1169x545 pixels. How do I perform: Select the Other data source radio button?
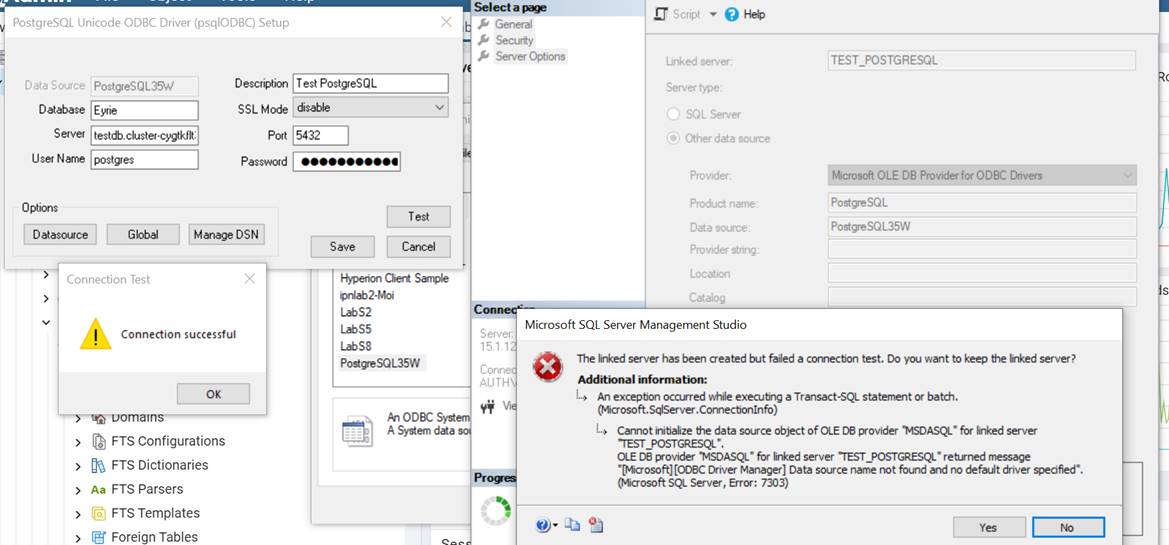674,138
